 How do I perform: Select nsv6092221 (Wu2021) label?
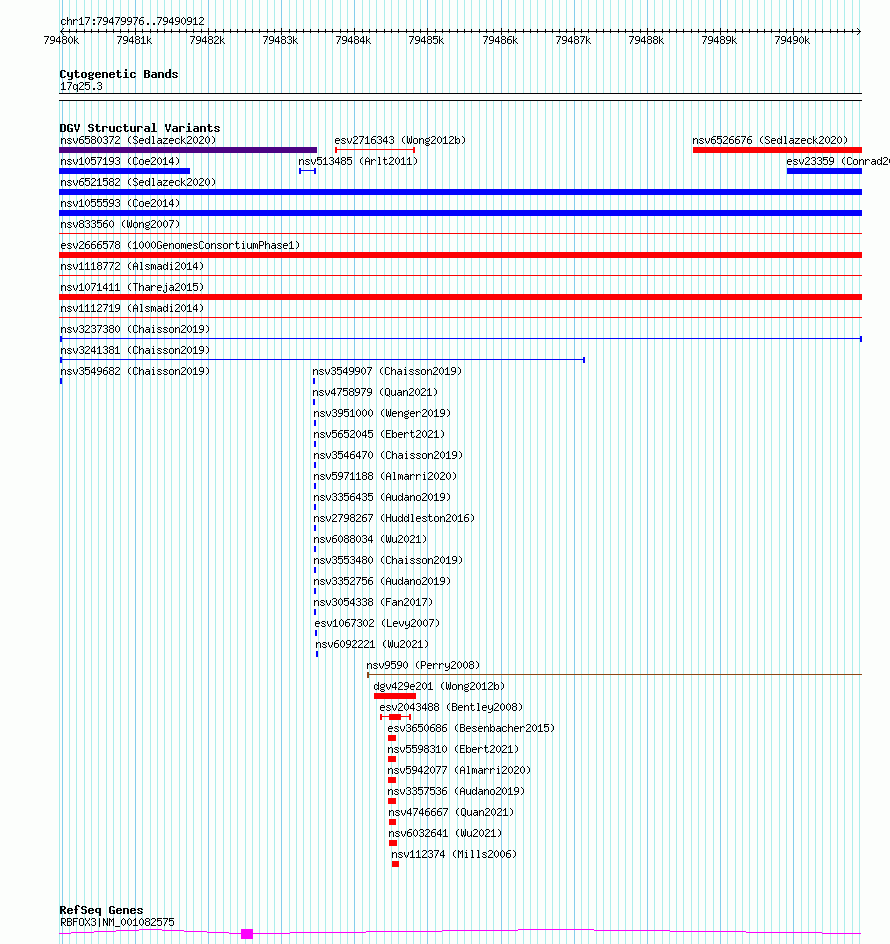(372, 645)
